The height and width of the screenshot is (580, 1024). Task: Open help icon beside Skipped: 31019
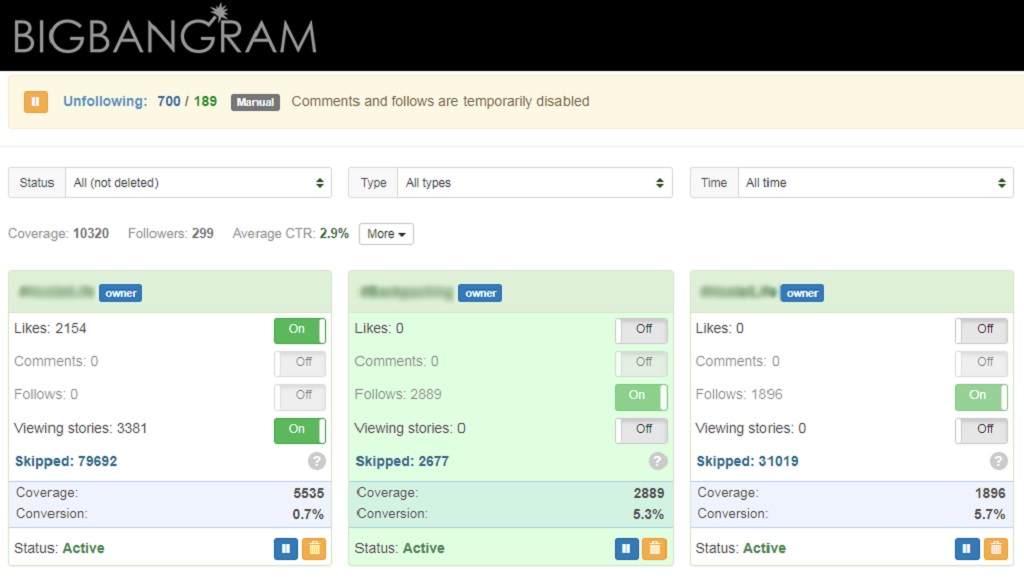[x=999, y=461]
